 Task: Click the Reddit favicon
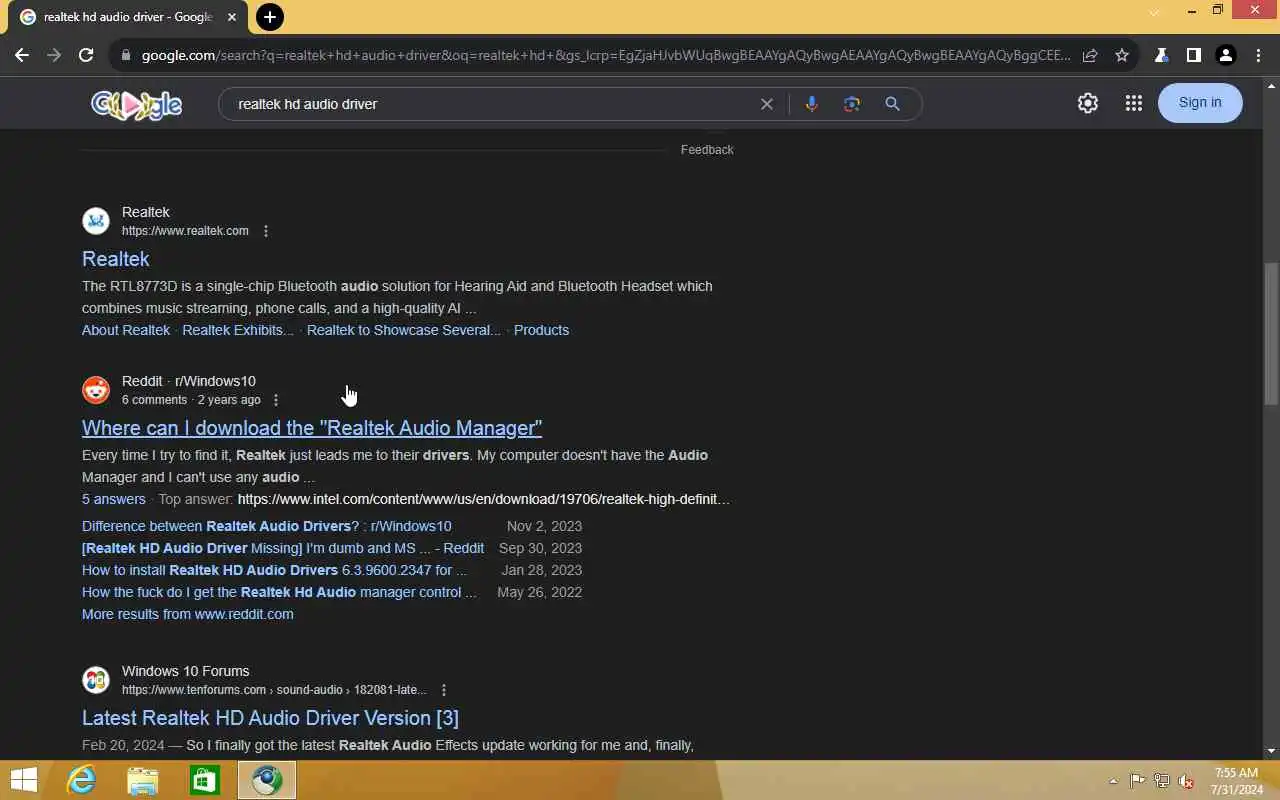point(96,389)
